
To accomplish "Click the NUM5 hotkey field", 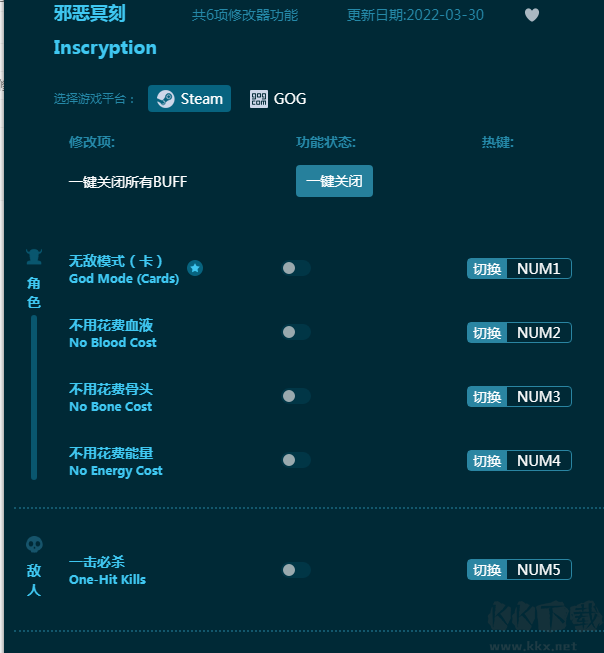I will point(538,570).
